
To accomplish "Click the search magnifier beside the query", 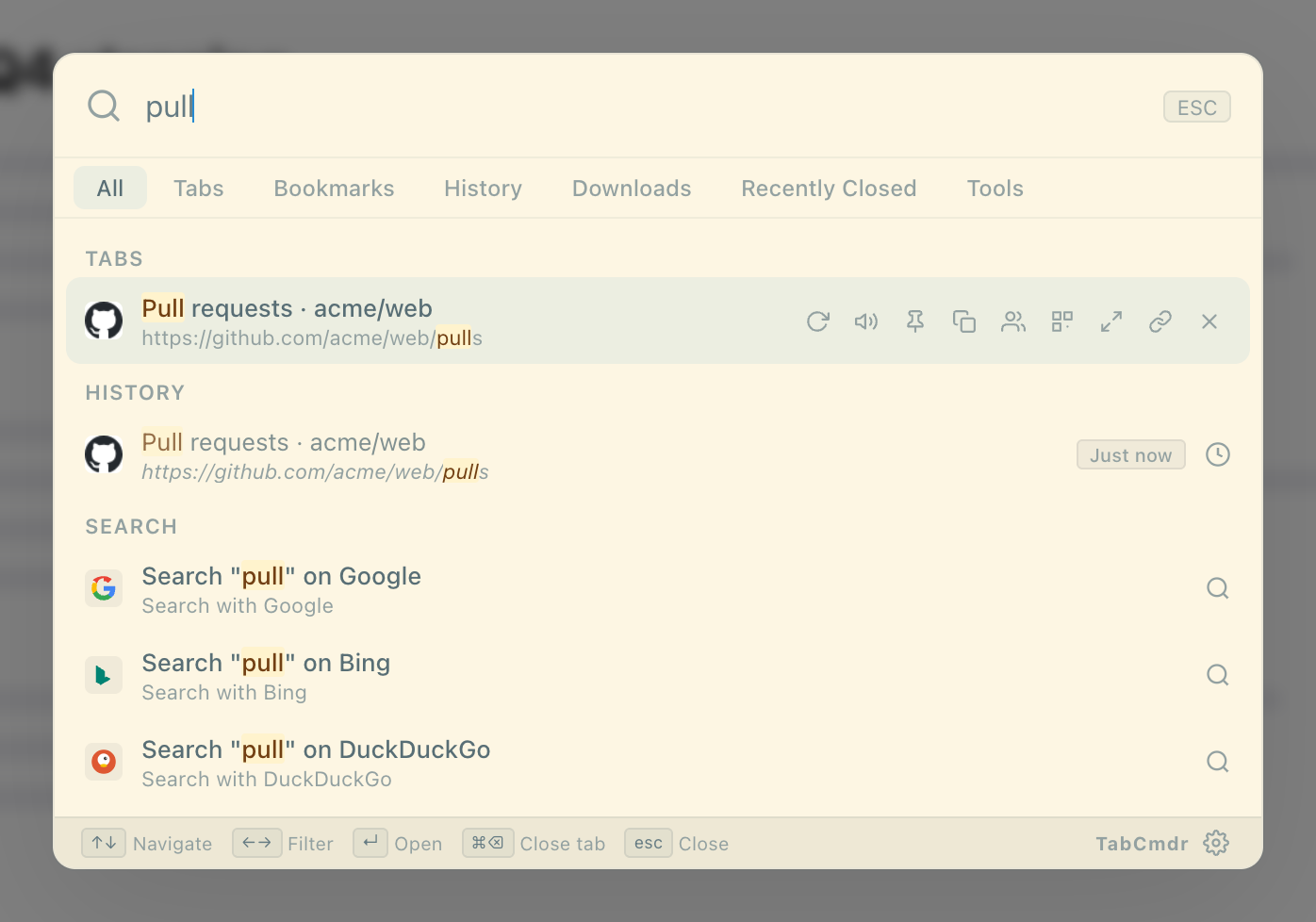I will pos(104,107).
